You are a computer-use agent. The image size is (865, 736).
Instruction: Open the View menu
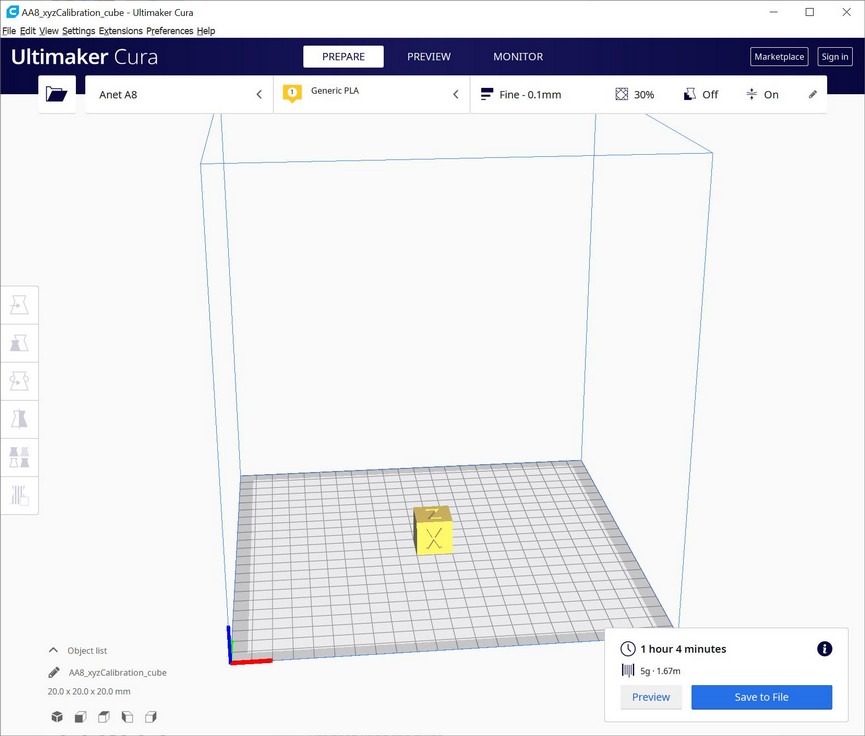pos(49,31)
